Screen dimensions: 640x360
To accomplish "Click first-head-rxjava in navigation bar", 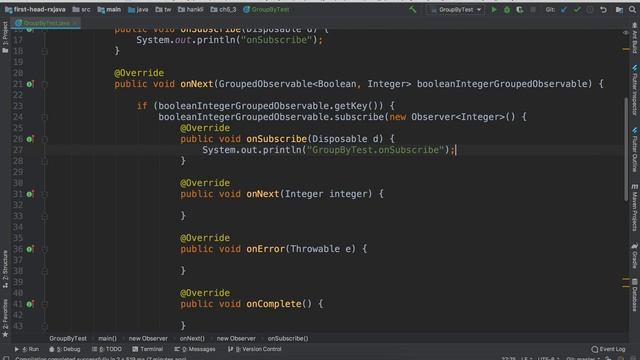I will (x=35, y=9).
